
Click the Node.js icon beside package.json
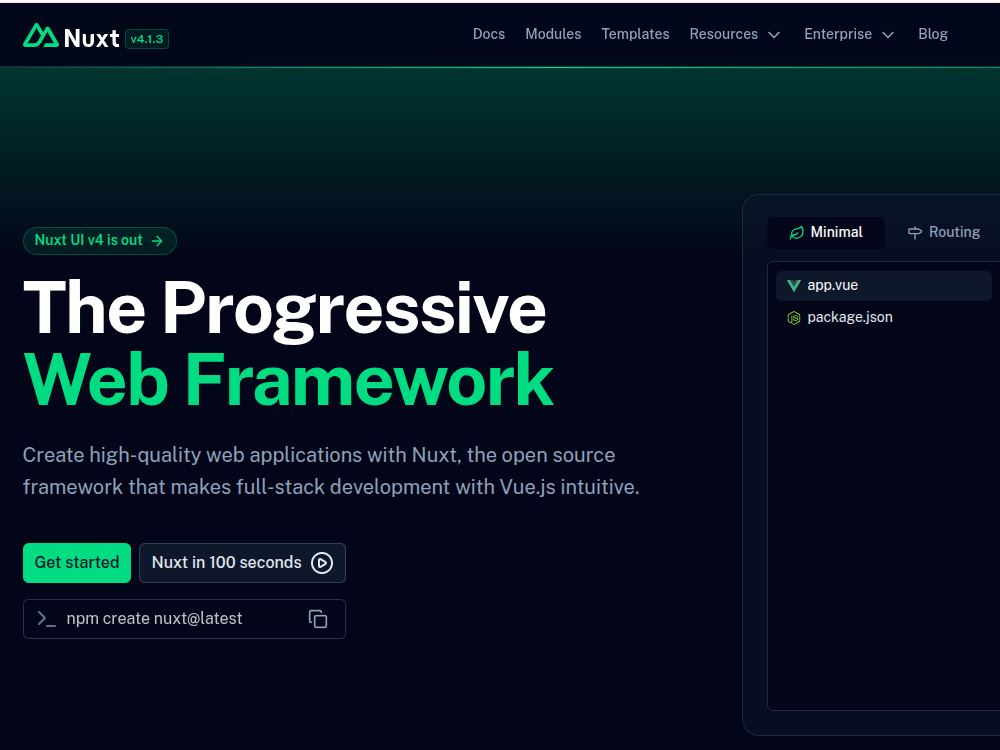[x=793, y=318]
